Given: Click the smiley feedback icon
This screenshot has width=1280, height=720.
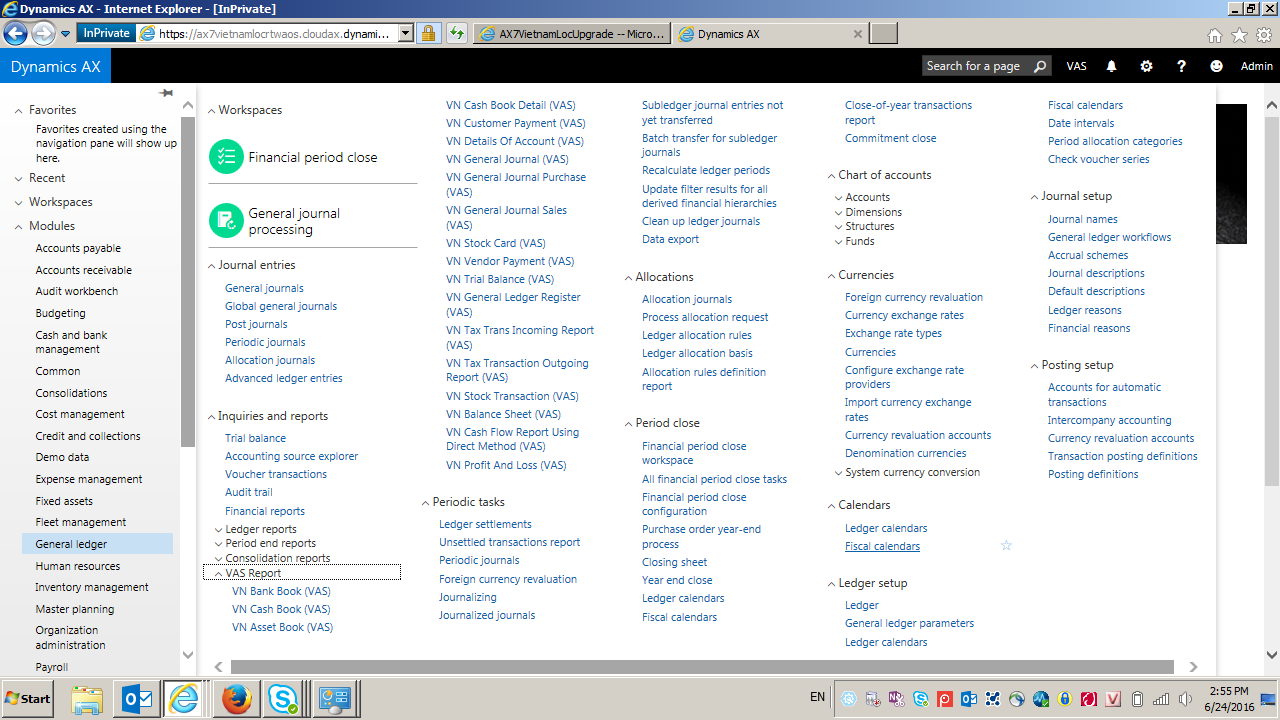Looking at the screenshot, I should point(1216,66).
